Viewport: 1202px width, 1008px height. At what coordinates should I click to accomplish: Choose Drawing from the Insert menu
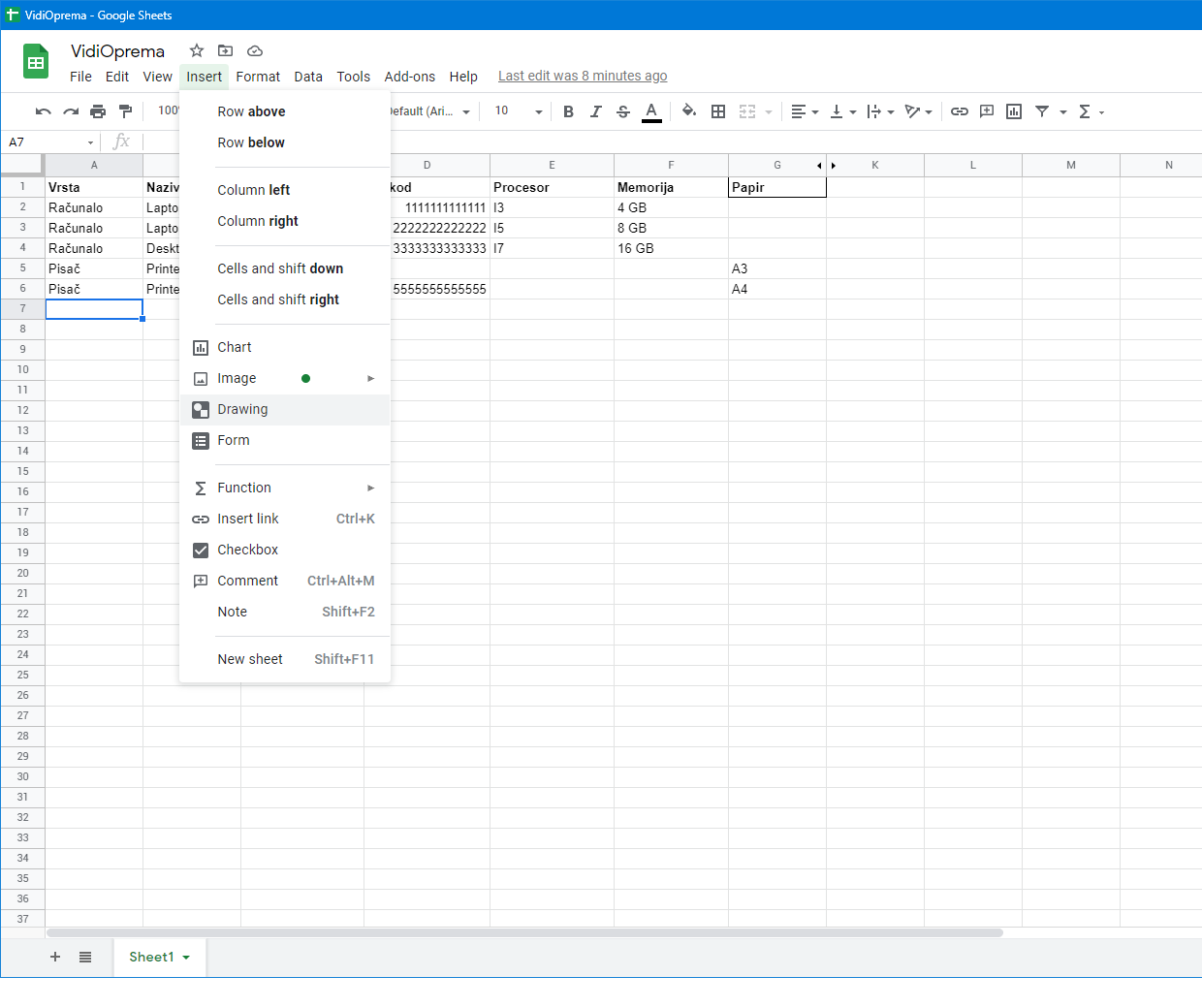(242, 409)
